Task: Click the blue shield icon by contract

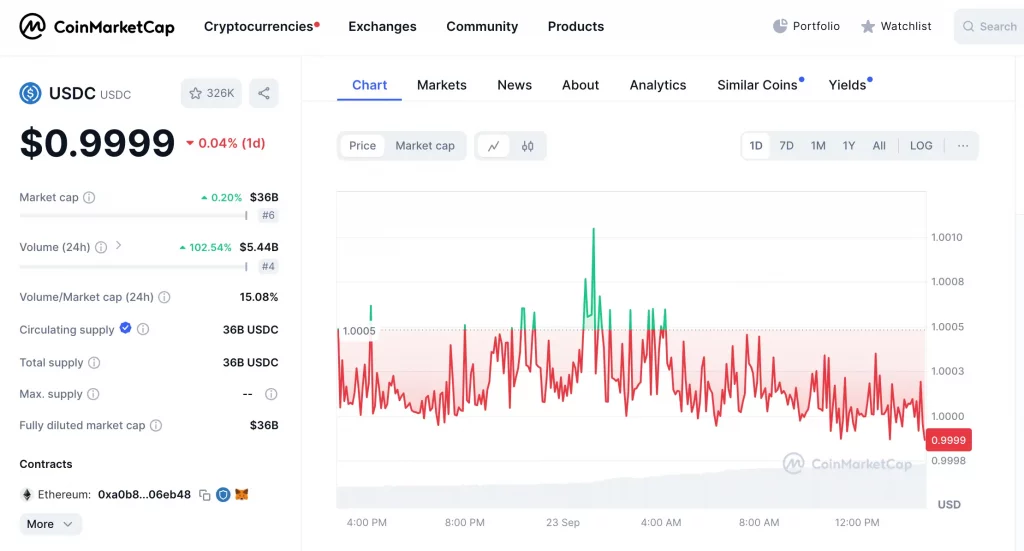Action: pos(223,495)
